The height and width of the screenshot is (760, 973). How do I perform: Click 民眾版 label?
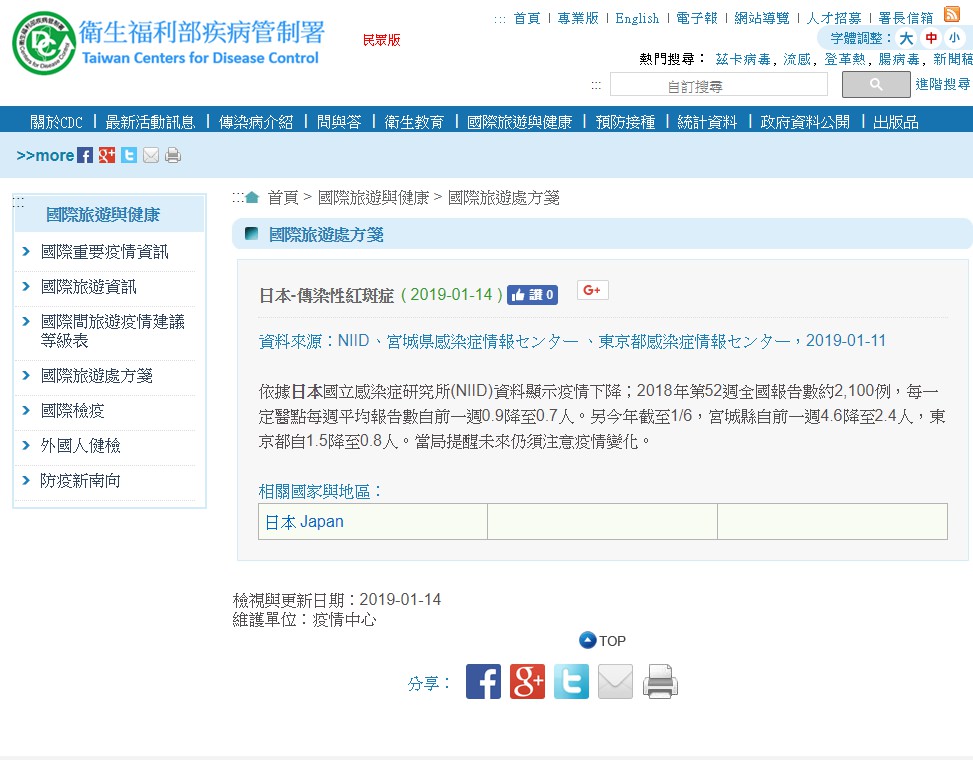[x=381, y=40]
